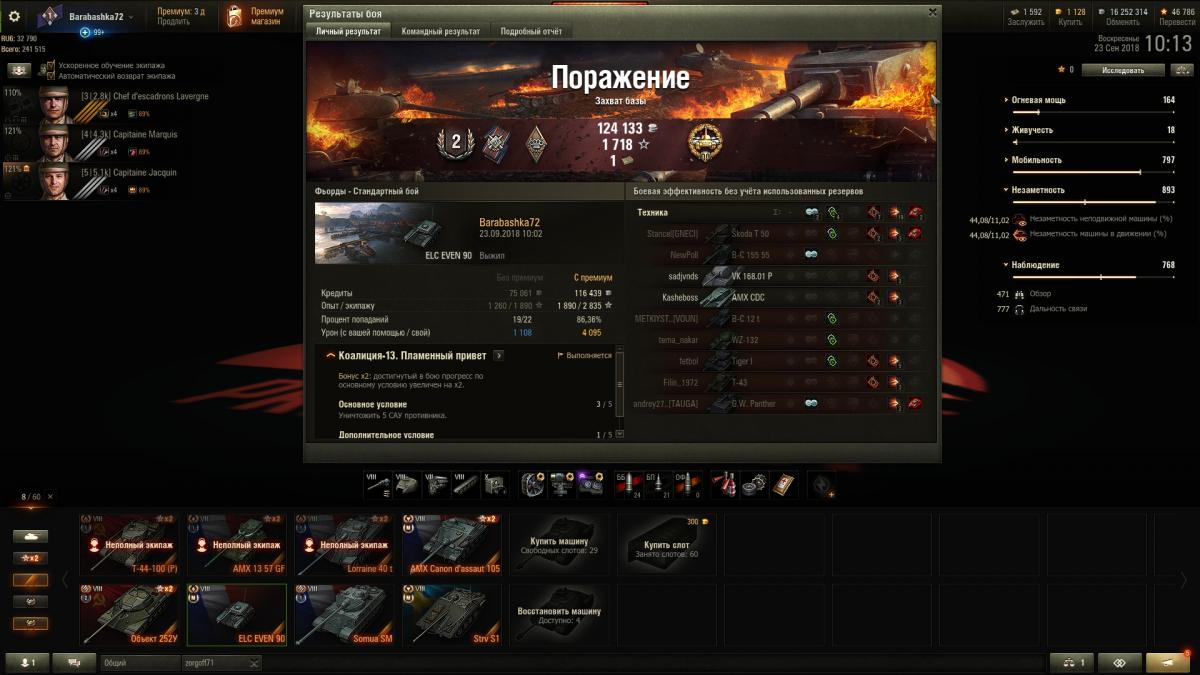Screen dimensions: 1200x675
Task: Close the zorgoff71 chat tab
Action: tap(254, 663)
